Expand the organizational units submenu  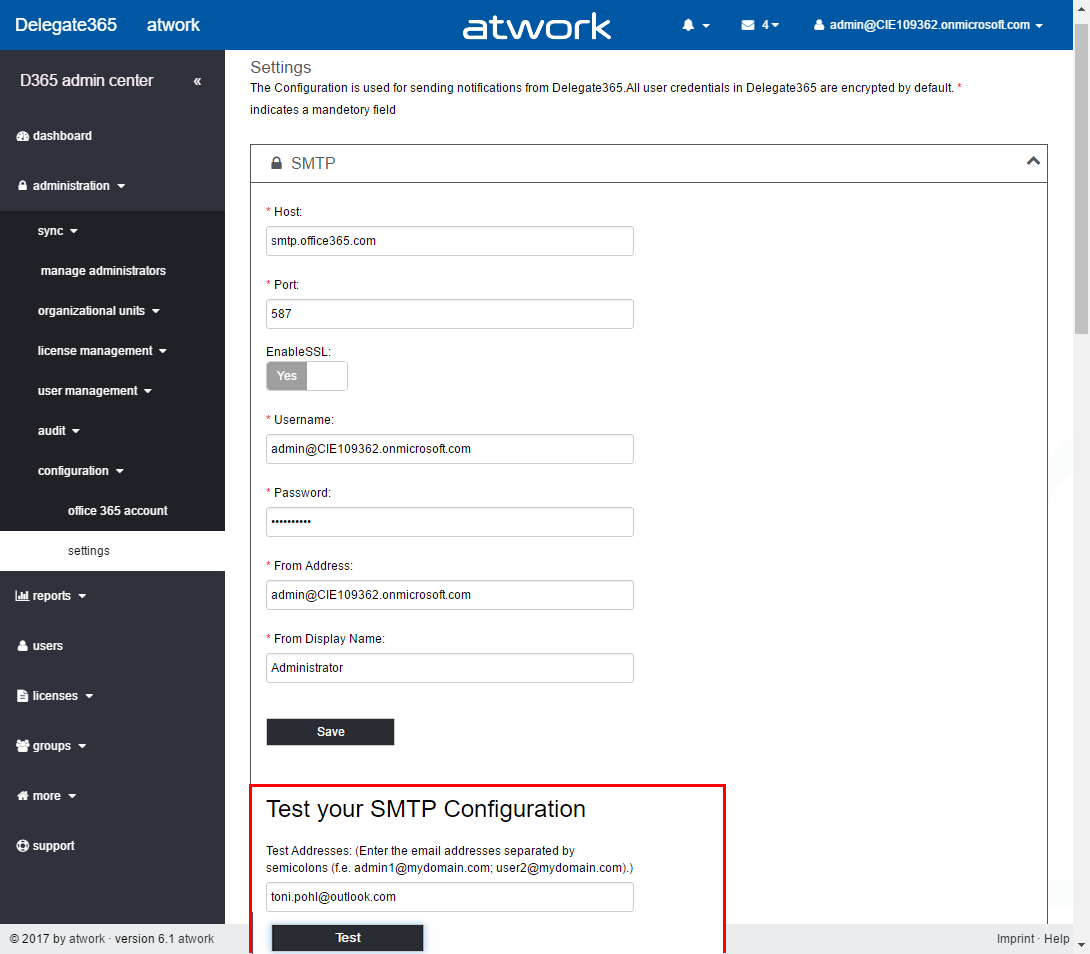click(98, 311)
